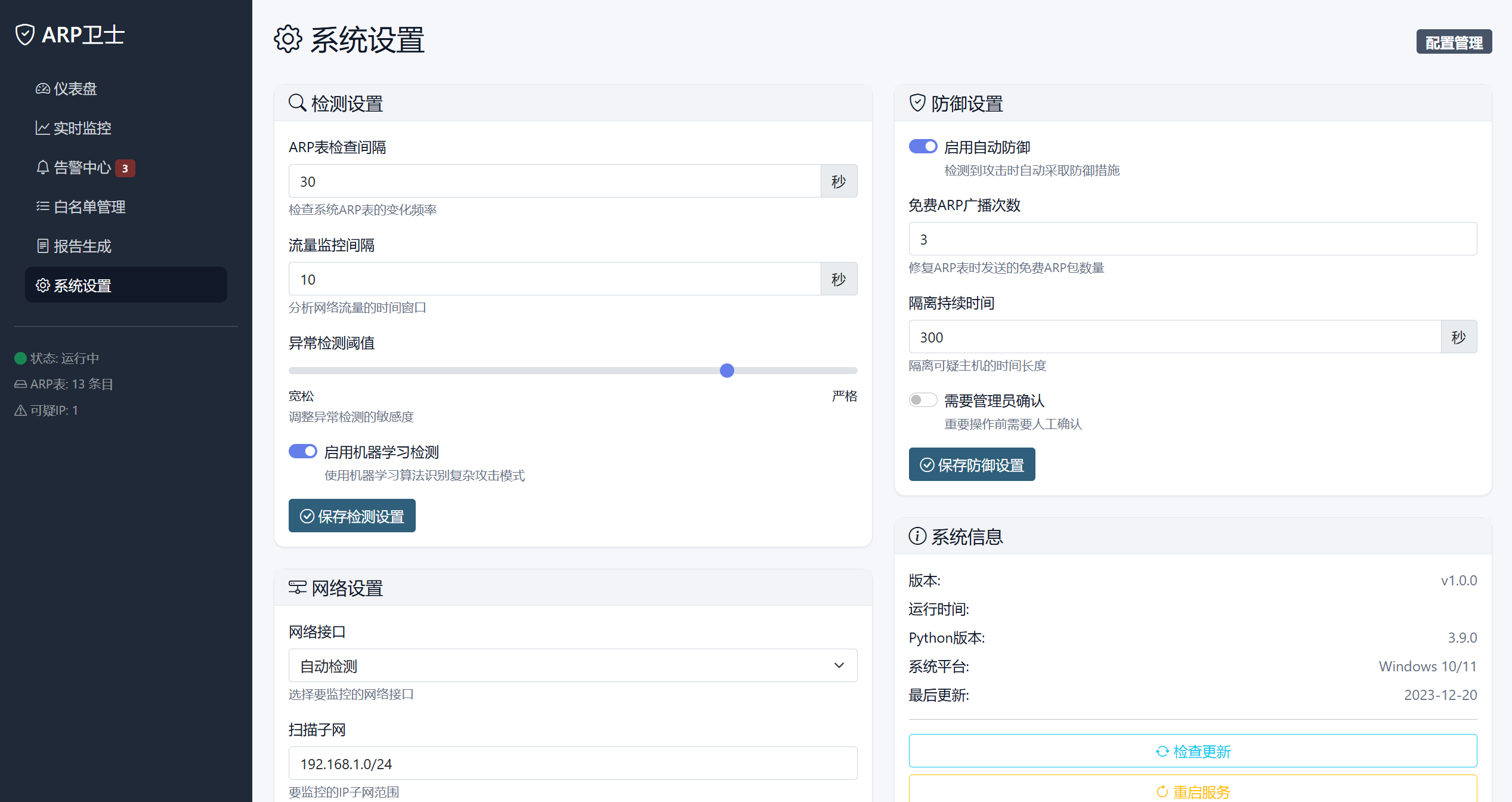Click the 检查更新 button
This screenshot has height=802, width=1512.
(1192, 751)
